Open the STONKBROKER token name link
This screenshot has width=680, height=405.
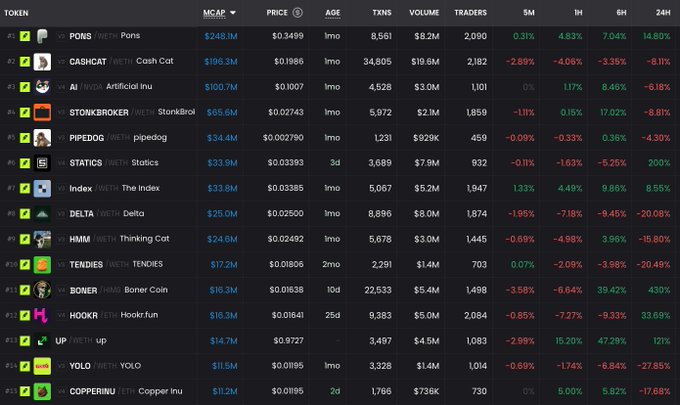pos(99,112)
